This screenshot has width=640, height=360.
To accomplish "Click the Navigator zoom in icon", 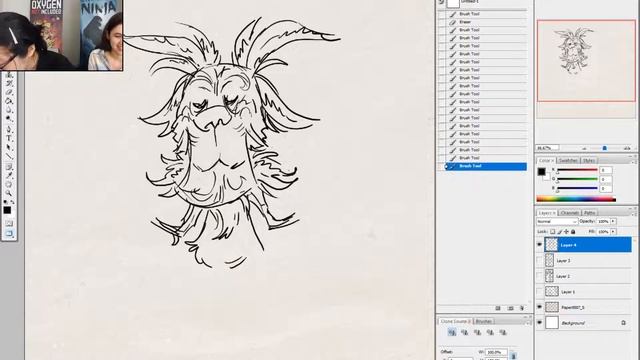I will (x=627, y=149).
